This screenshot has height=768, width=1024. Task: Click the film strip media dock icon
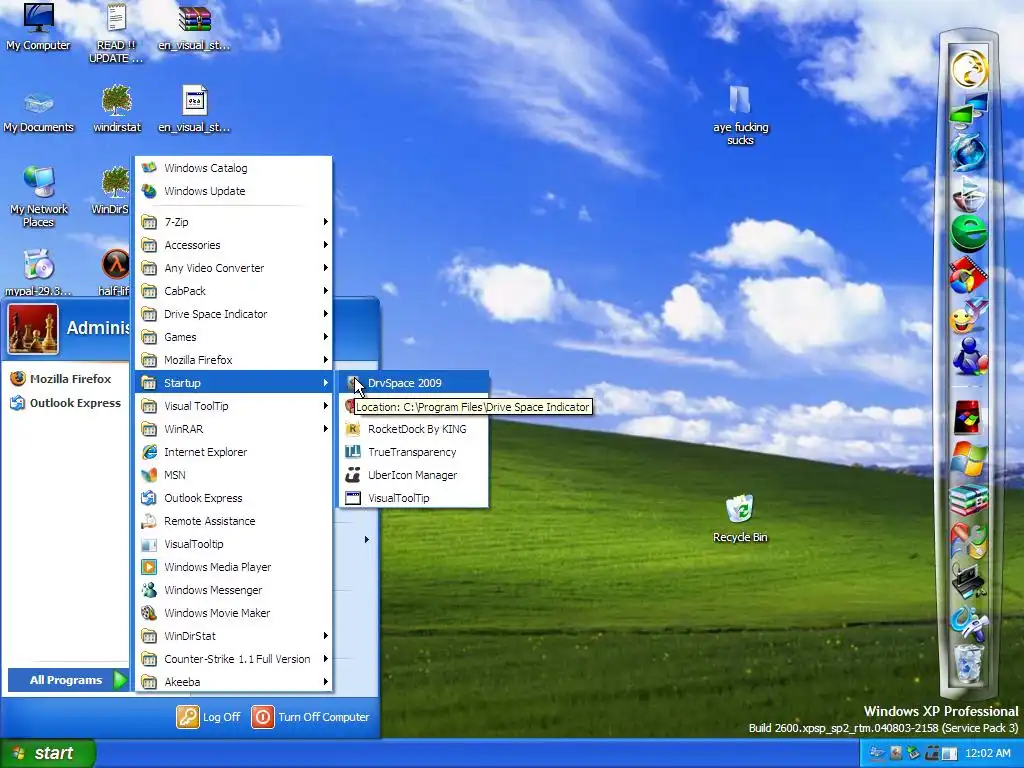968,276
